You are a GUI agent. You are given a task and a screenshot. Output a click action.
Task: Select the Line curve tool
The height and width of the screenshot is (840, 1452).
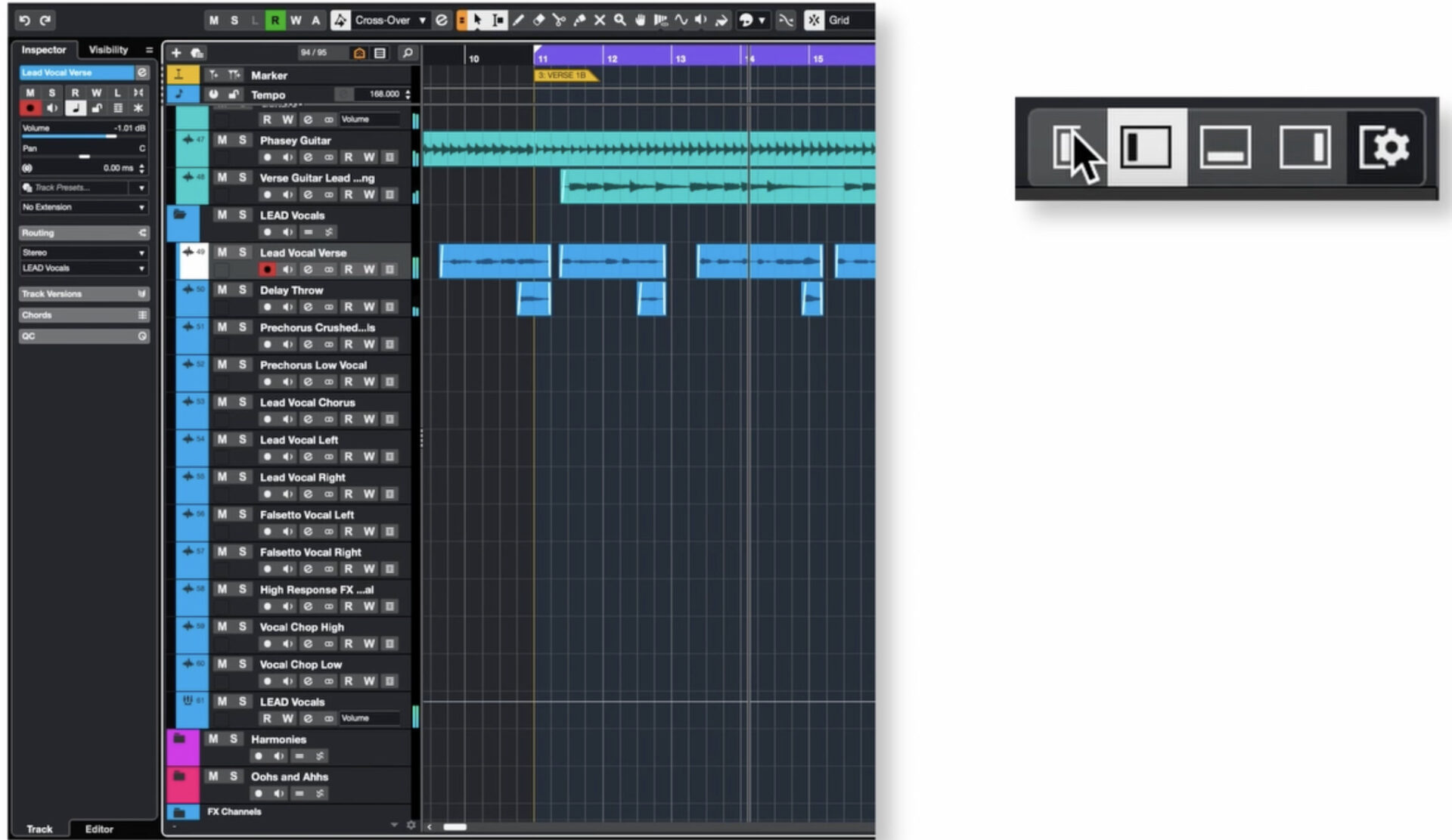point(681,20)
